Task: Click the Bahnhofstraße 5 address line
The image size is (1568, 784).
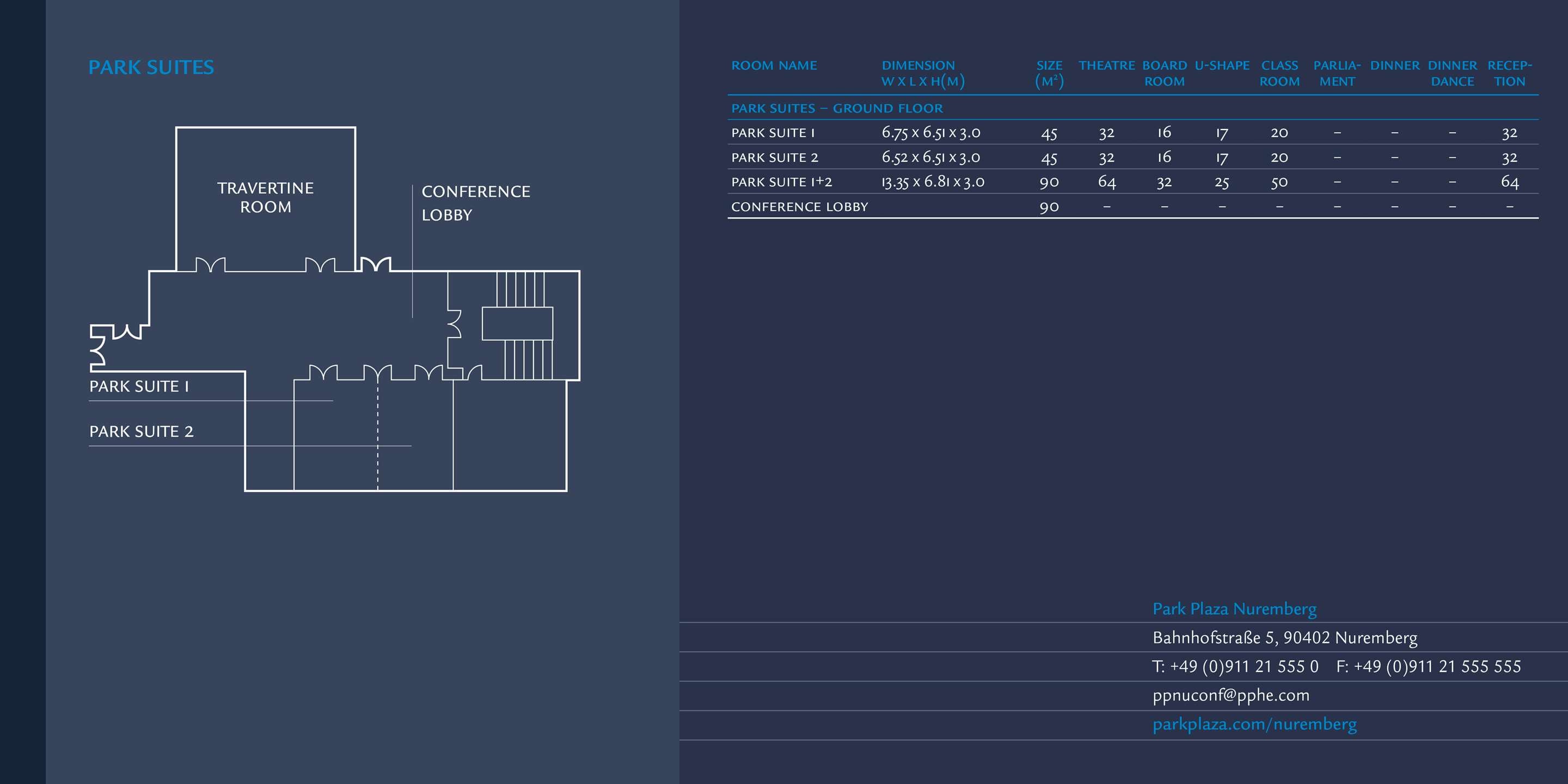Action: [x=1284, y=638]
